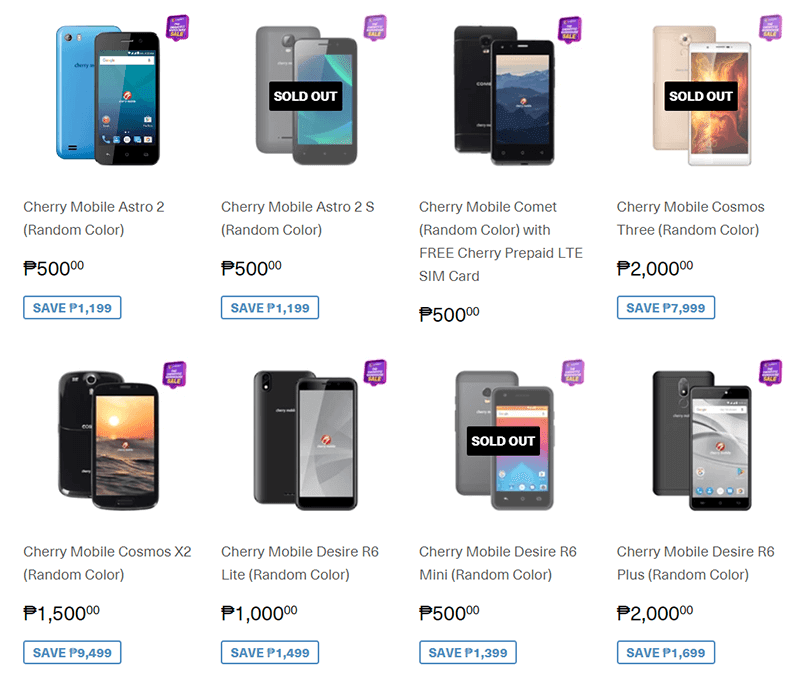
Task: Click the sale badge on Desire R6 Plus
Action: [770, 372]
